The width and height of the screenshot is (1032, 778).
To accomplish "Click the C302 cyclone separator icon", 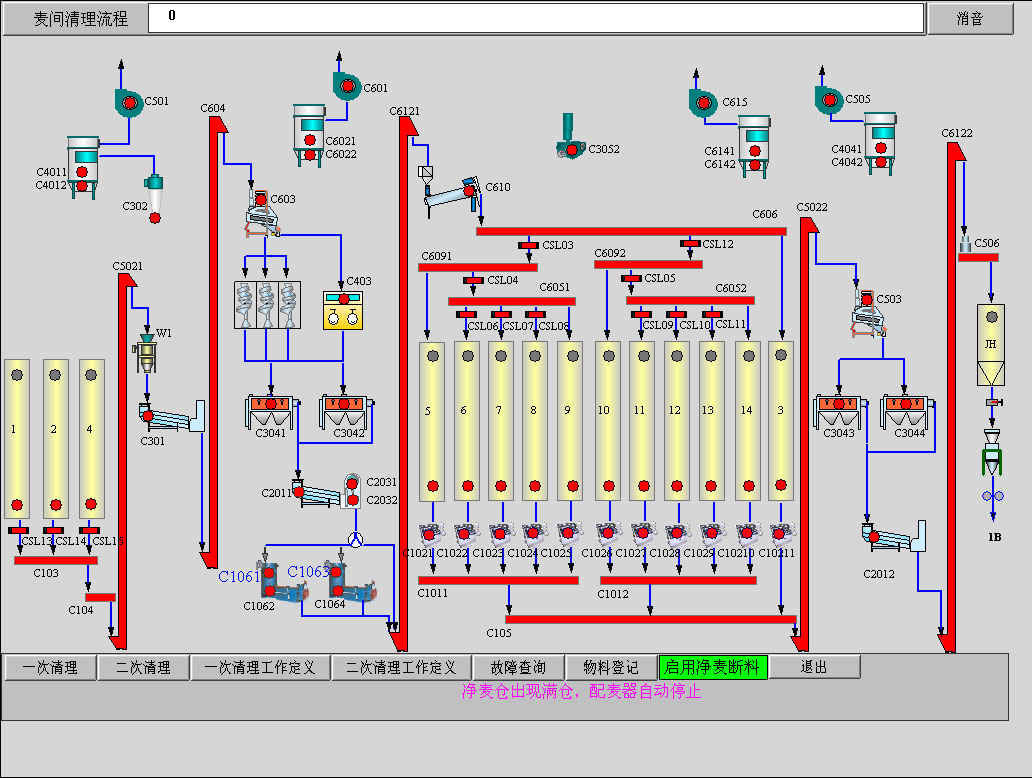I will (155, 199).
